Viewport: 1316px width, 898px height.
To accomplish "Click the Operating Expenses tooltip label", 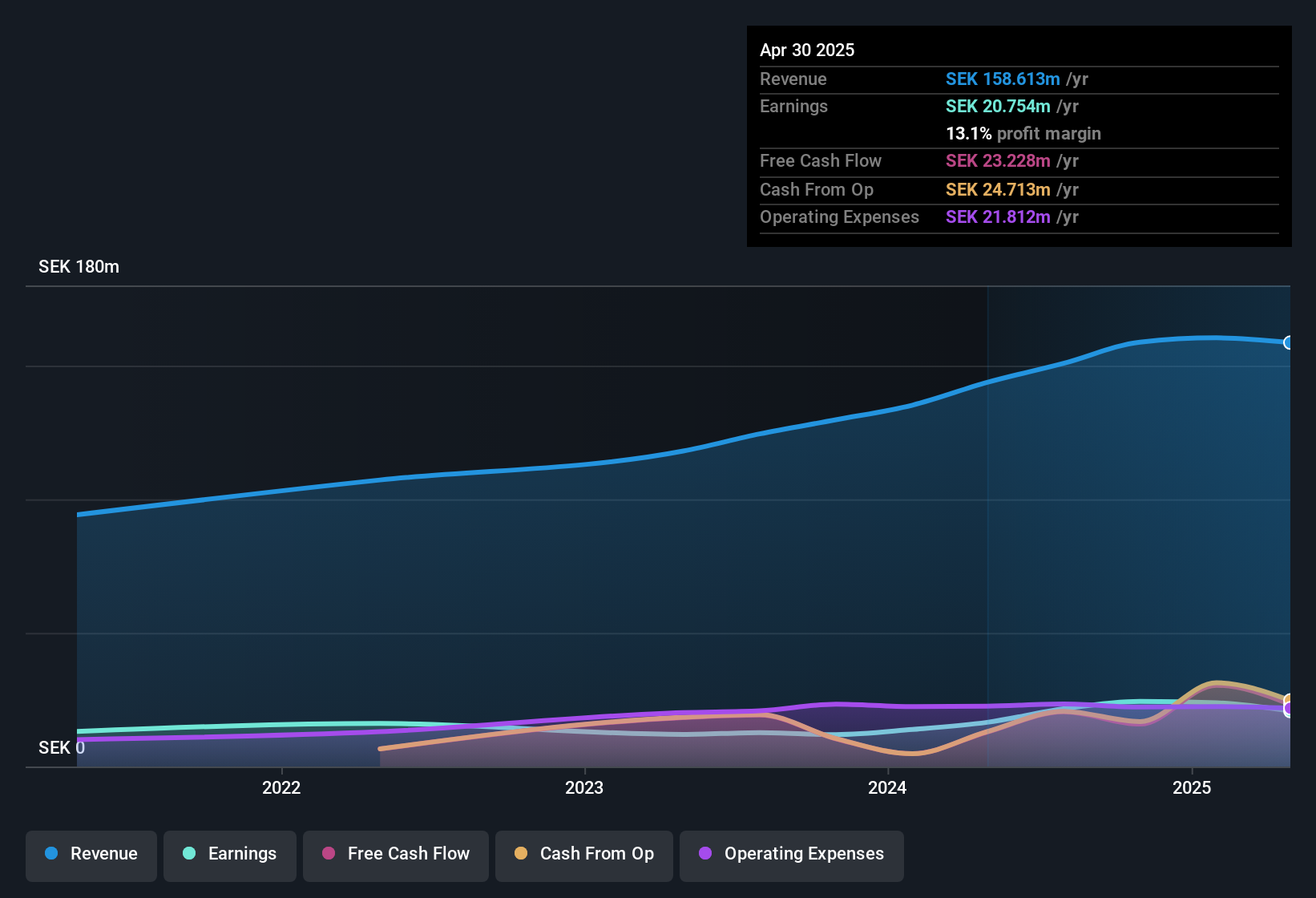I will click(839, 216).
